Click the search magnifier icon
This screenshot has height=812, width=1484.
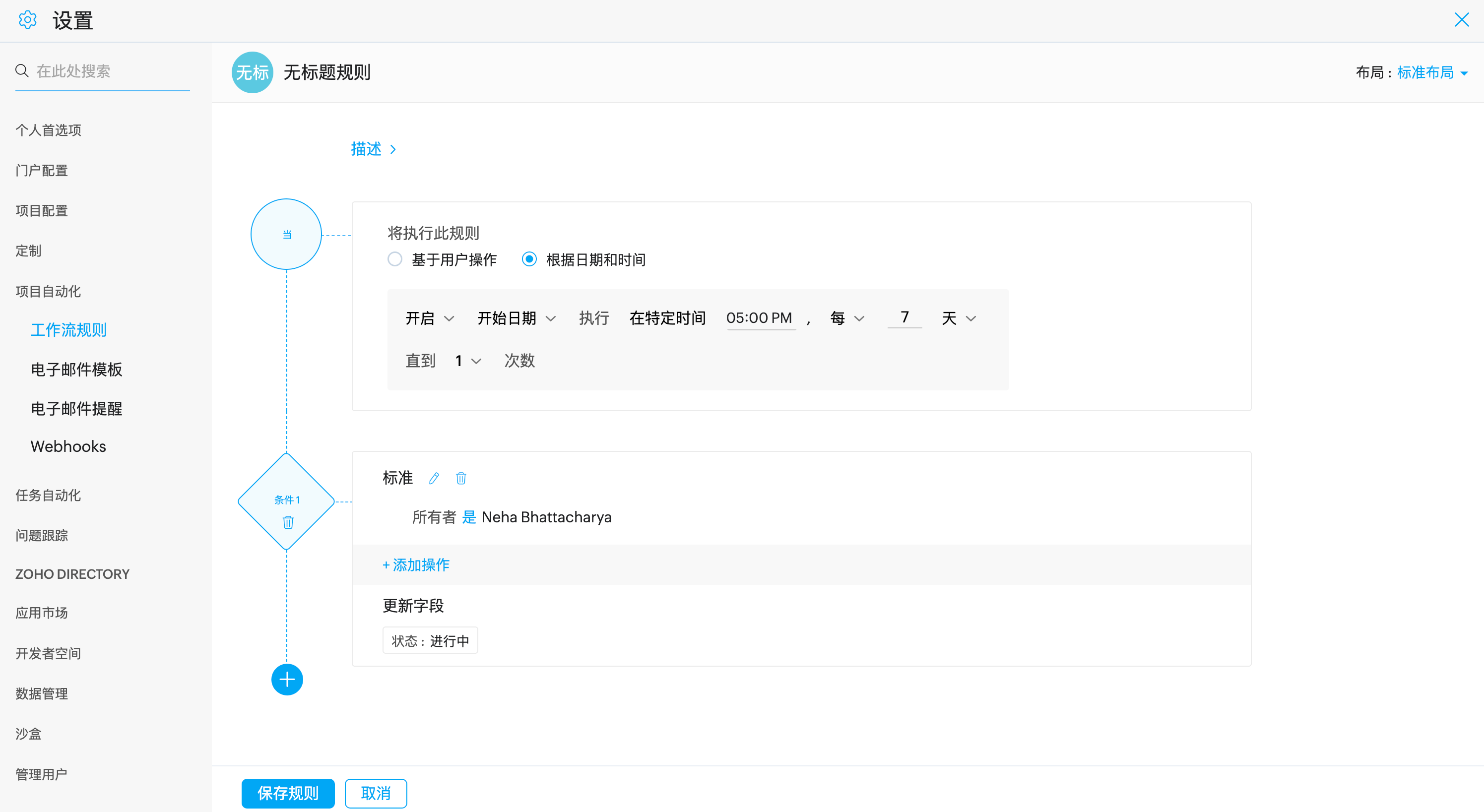pos(22,71)
